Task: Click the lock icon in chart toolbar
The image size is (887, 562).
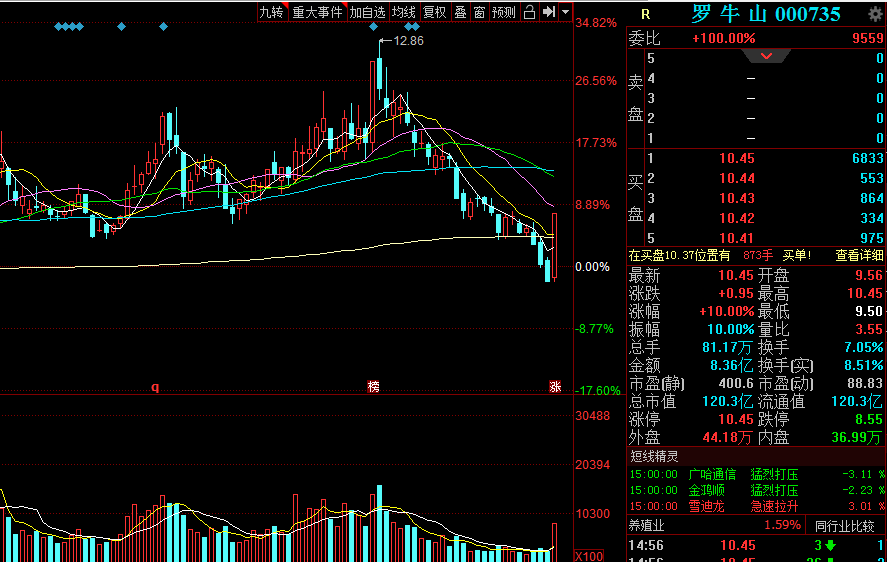Action: 530,12
